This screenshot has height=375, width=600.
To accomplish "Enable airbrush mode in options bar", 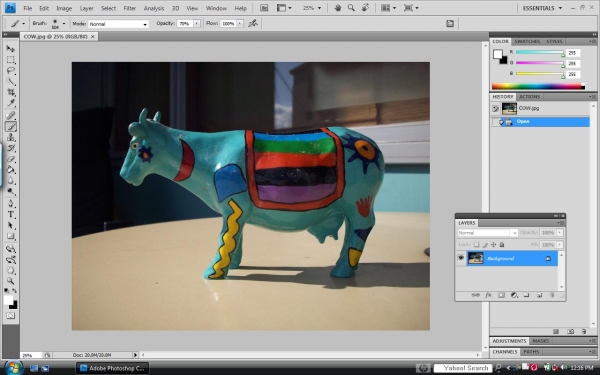I will 253,24.
